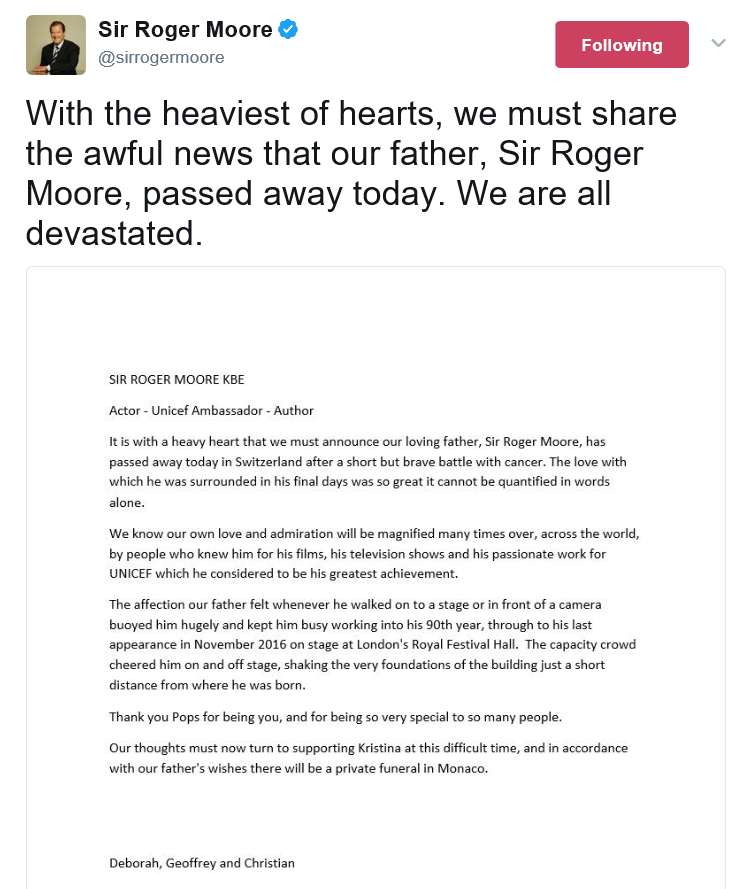Click the Sir Roger Moore display name
The width and height of the screenshot is (753, 889).
tap(185, 31)
